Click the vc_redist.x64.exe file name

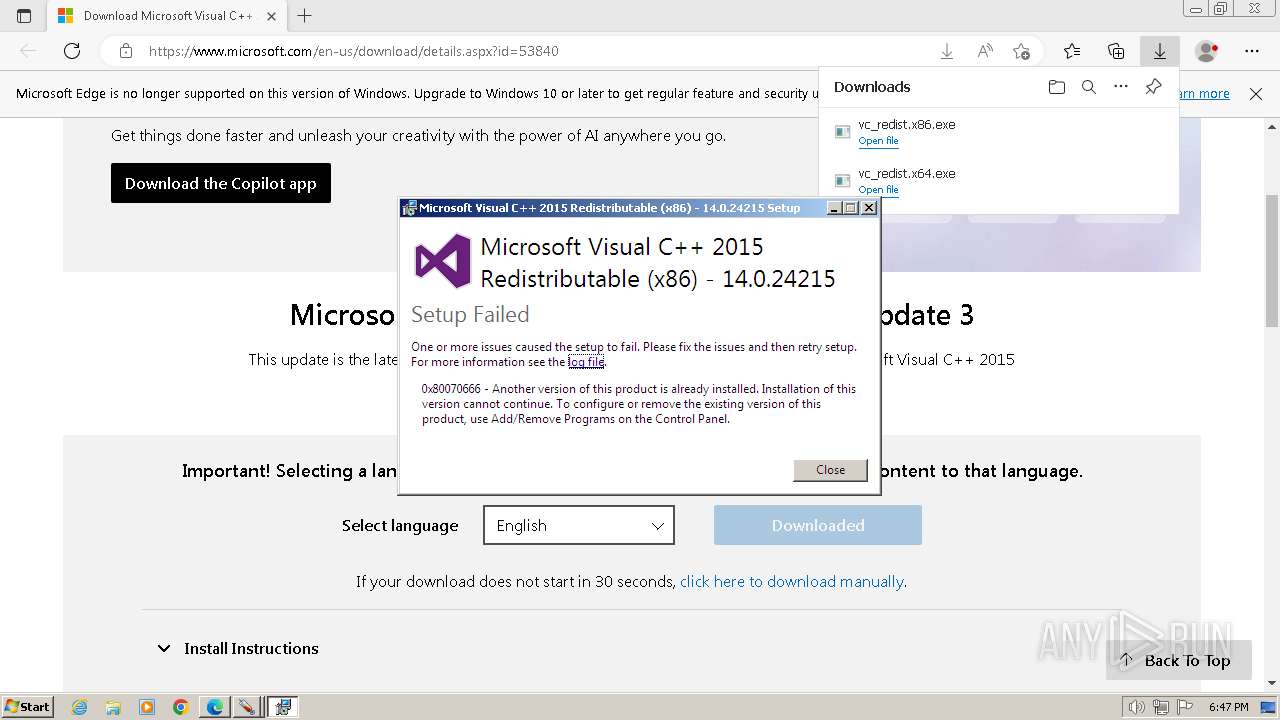(907, 173)
